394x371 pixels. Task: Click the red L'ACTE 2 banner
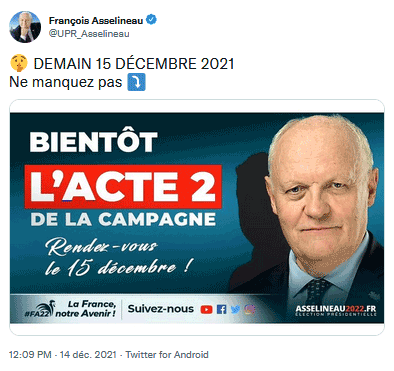(x=123, y=187)
